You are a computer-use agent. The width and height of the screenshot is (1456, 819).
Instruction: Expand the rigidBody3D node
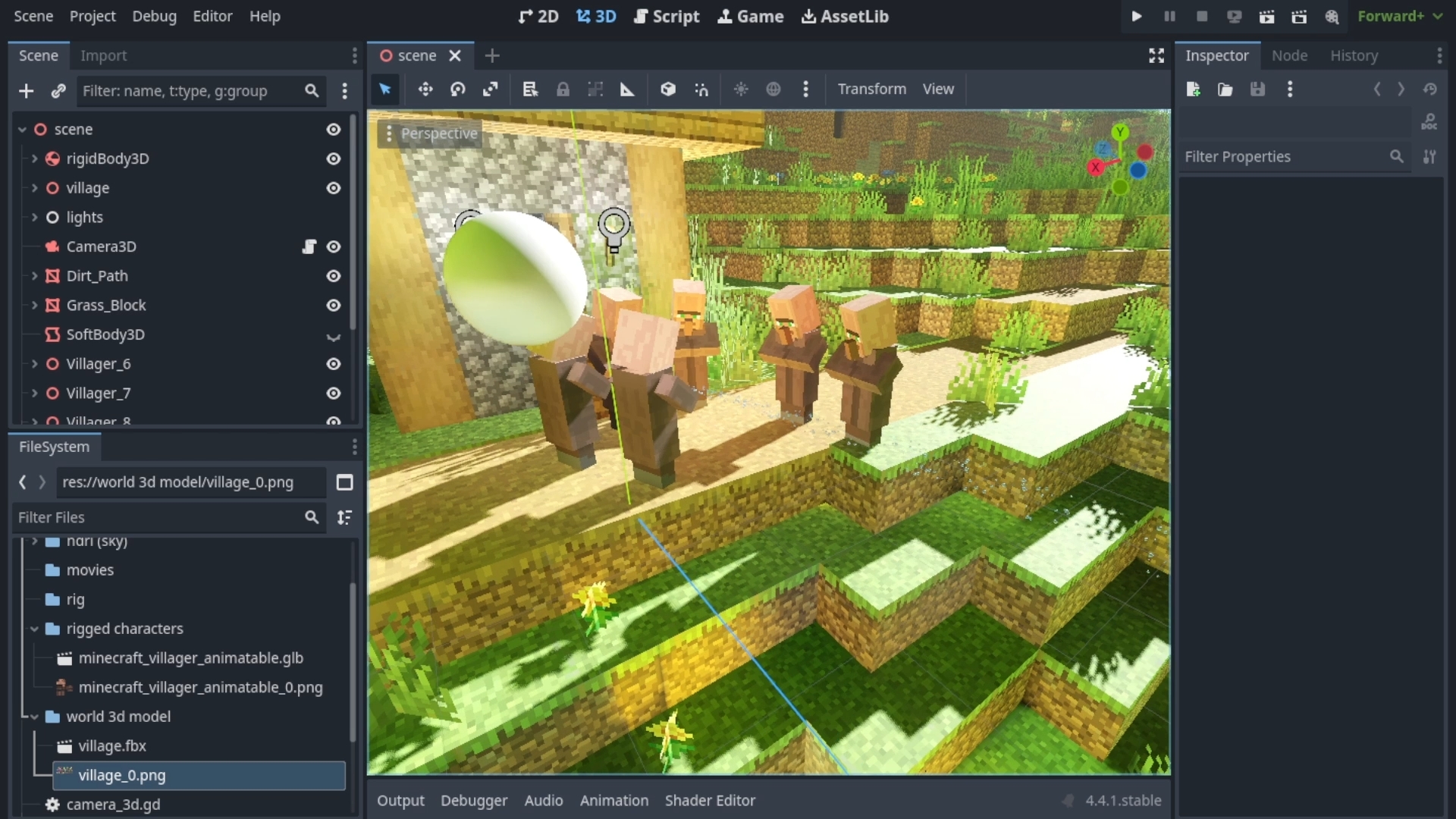coord(35,159)
